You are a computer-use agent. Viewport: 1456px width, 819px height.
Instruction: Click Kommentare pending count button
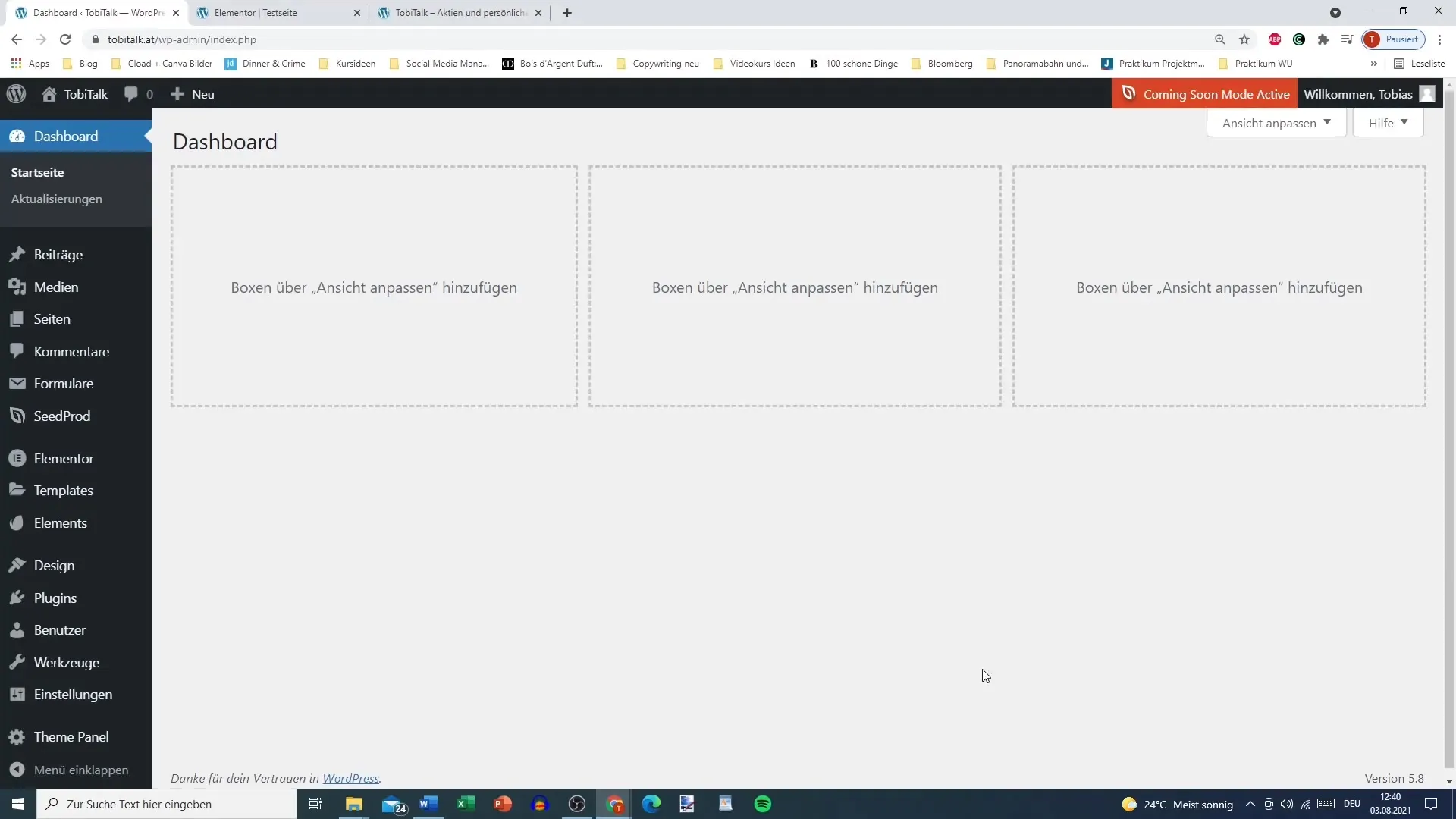click(x=139, y=94)
